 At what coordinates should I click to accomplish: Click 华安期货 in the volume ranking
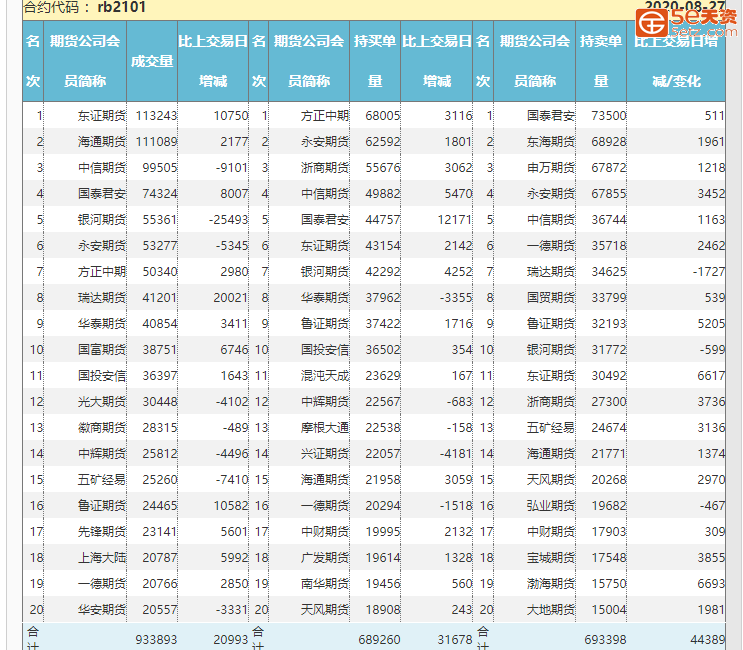(102, 611)
